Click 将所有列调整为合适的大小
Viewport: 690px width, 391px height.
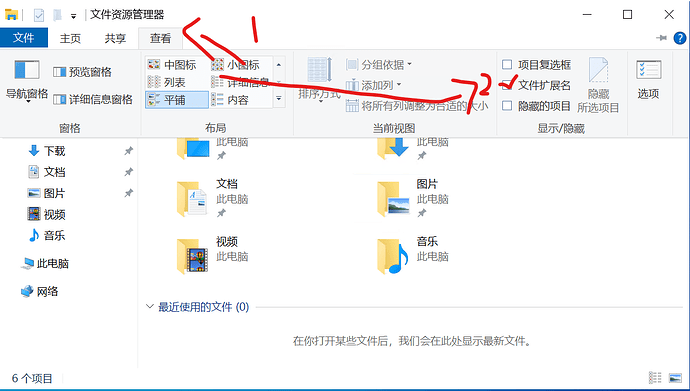[417, 106]
